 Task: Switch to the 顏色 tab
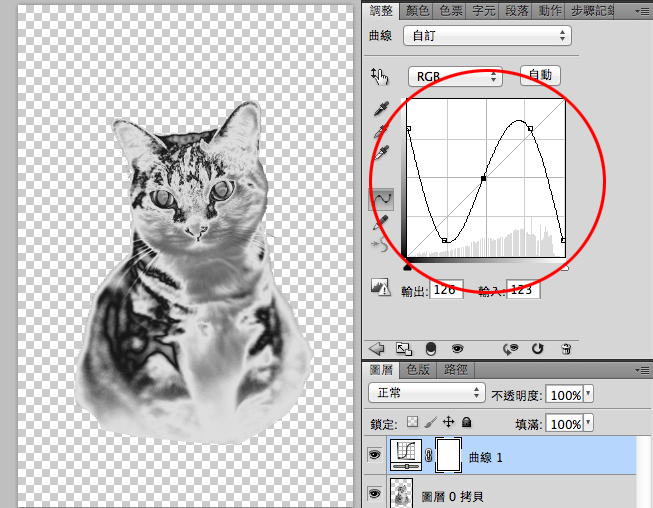[418, 11]
